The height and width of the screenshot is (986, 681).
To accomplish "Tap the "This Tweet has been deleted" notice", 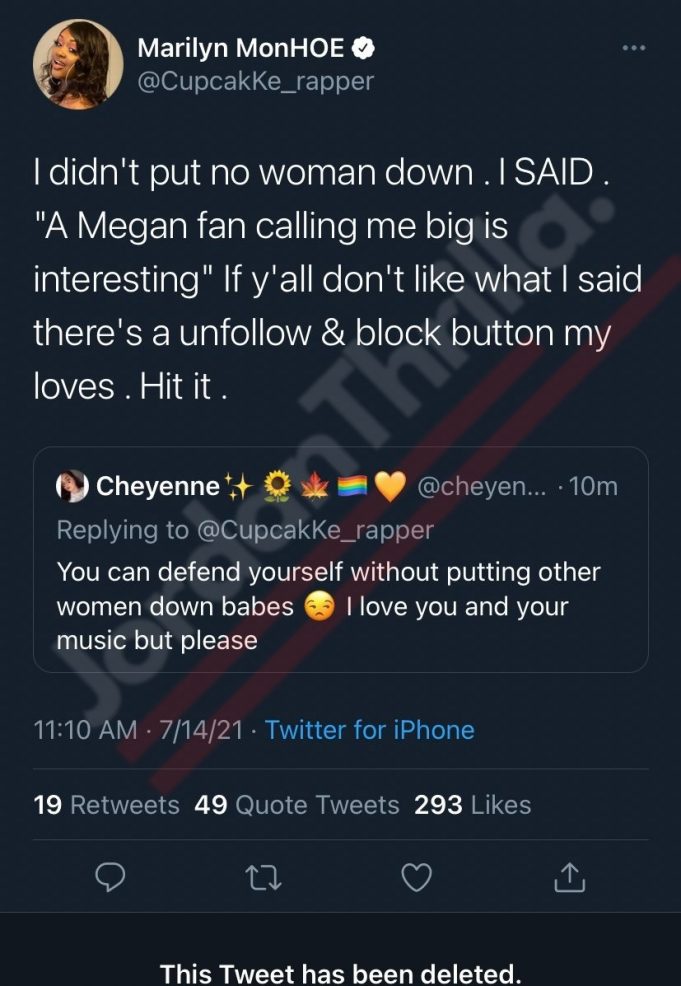I will [x=340, y=972].
